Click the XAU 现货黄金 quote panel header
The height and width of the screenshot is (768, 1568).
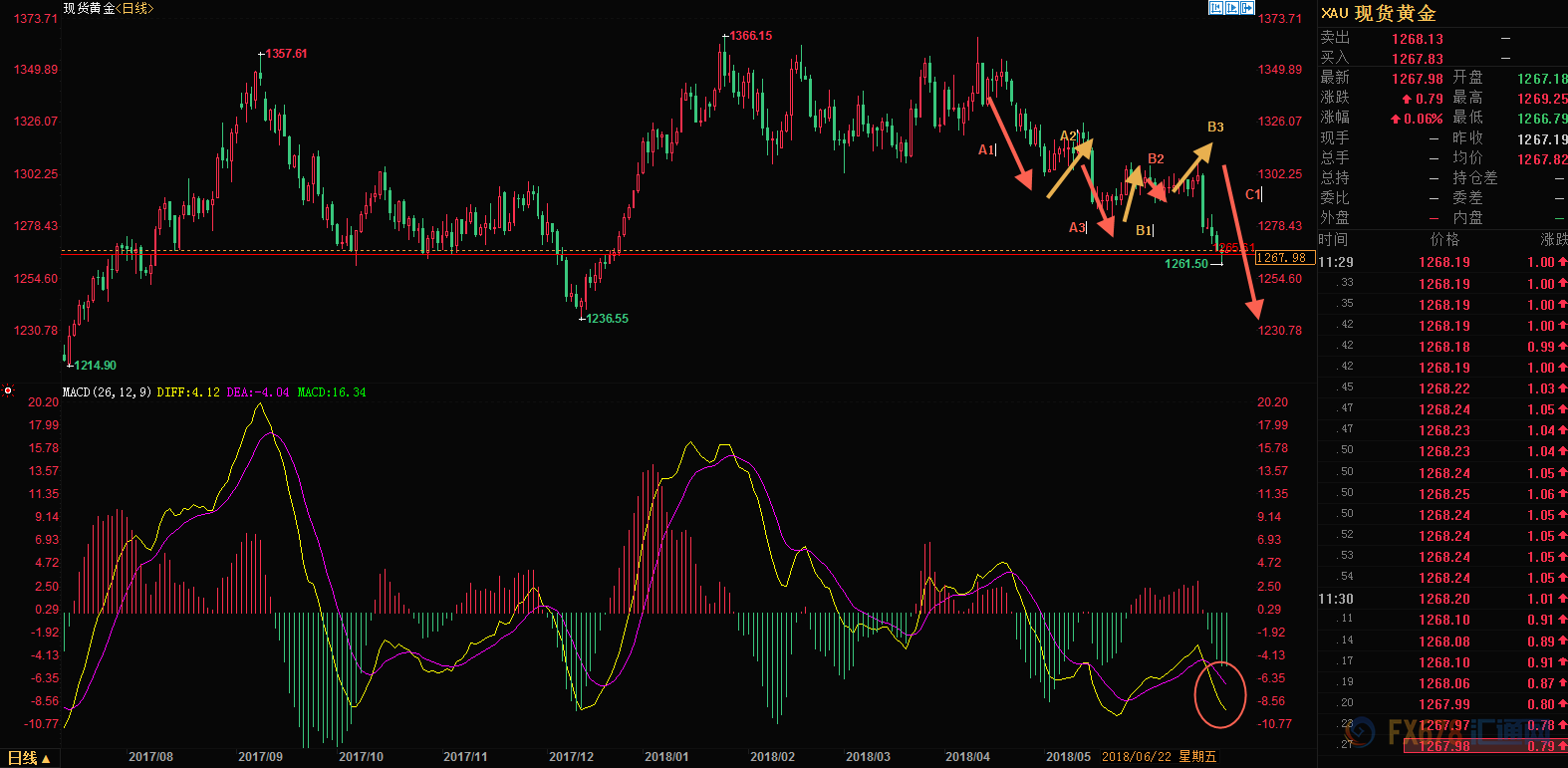(1378, 13)
